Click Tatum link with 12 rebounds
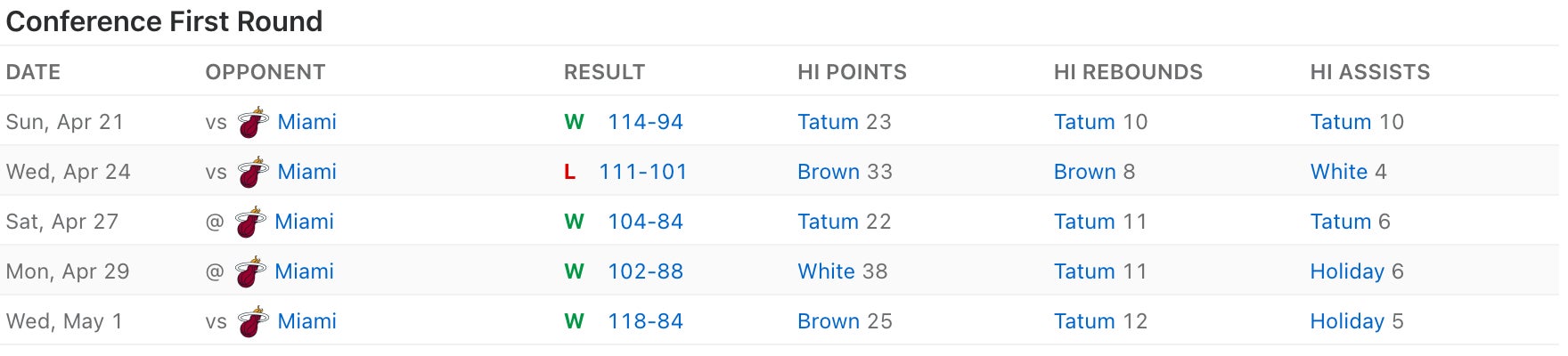Viewport: 1568px width, 356px height. pyautogui.click(x=1084, y=321)
